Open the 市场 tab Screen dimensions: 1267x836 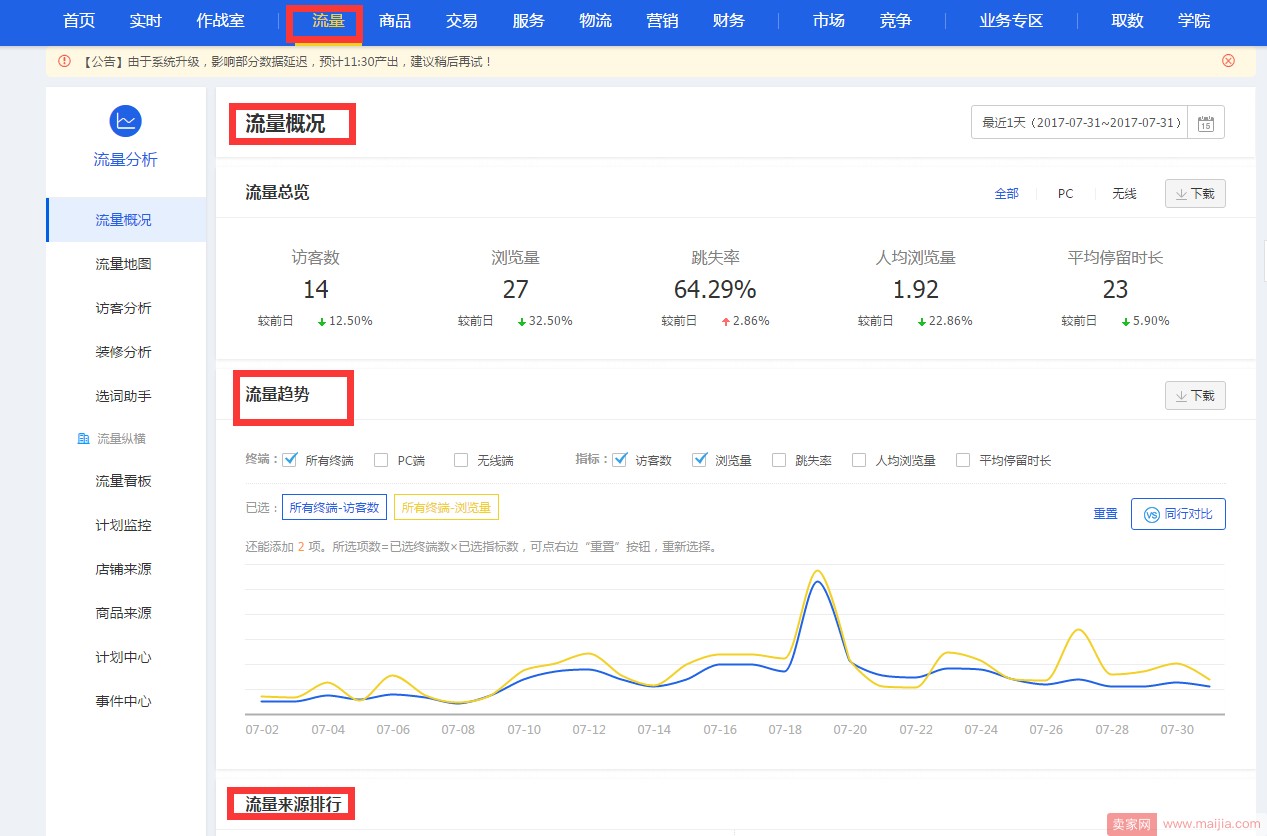[x=829, y=21]
